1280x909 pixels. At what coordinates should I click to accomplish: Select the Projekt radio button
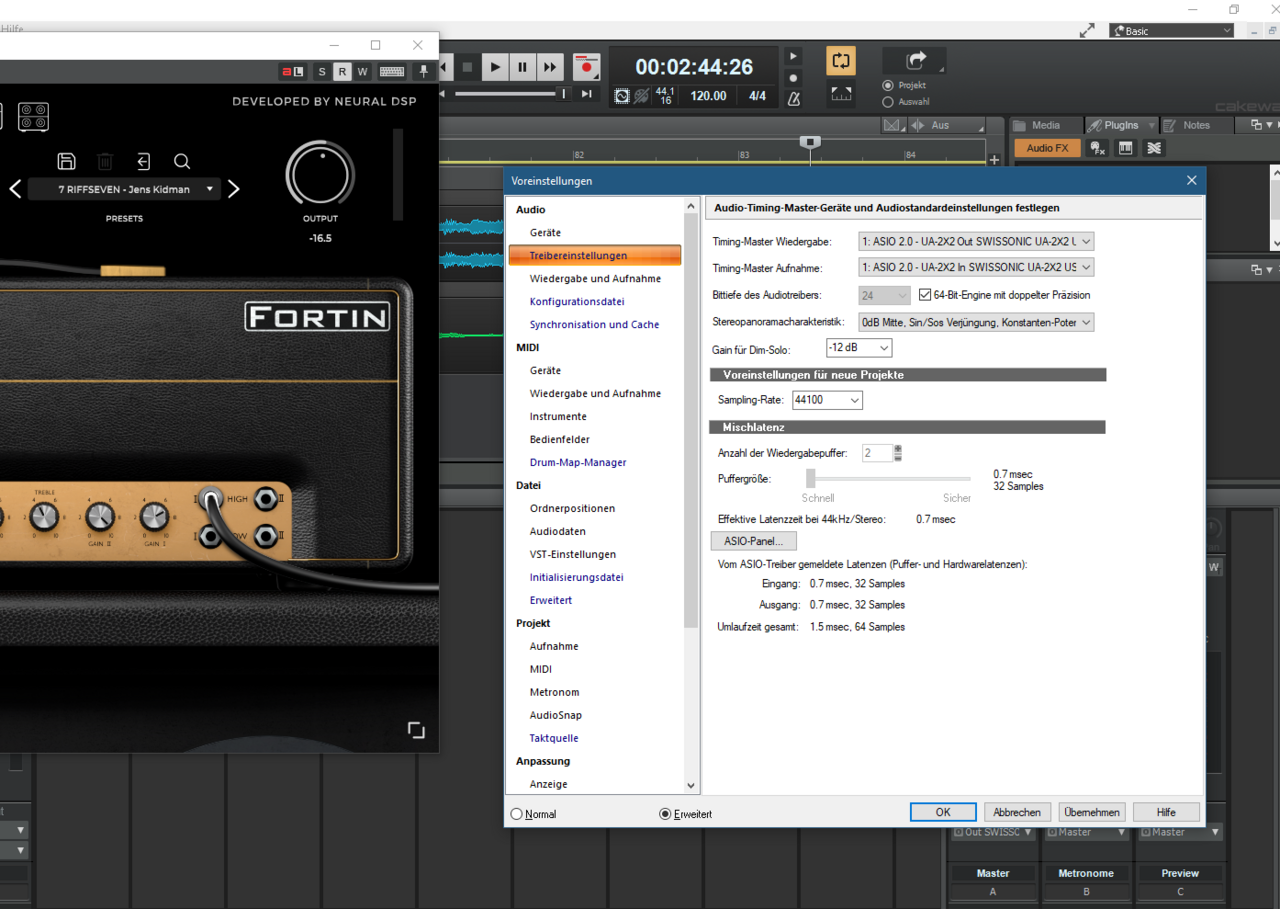click(x=888, y=85)
